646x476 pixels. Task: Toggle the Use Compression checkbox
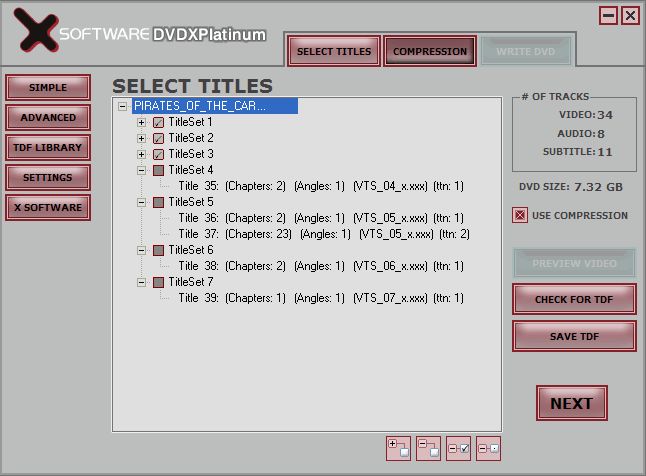[520, 215]
